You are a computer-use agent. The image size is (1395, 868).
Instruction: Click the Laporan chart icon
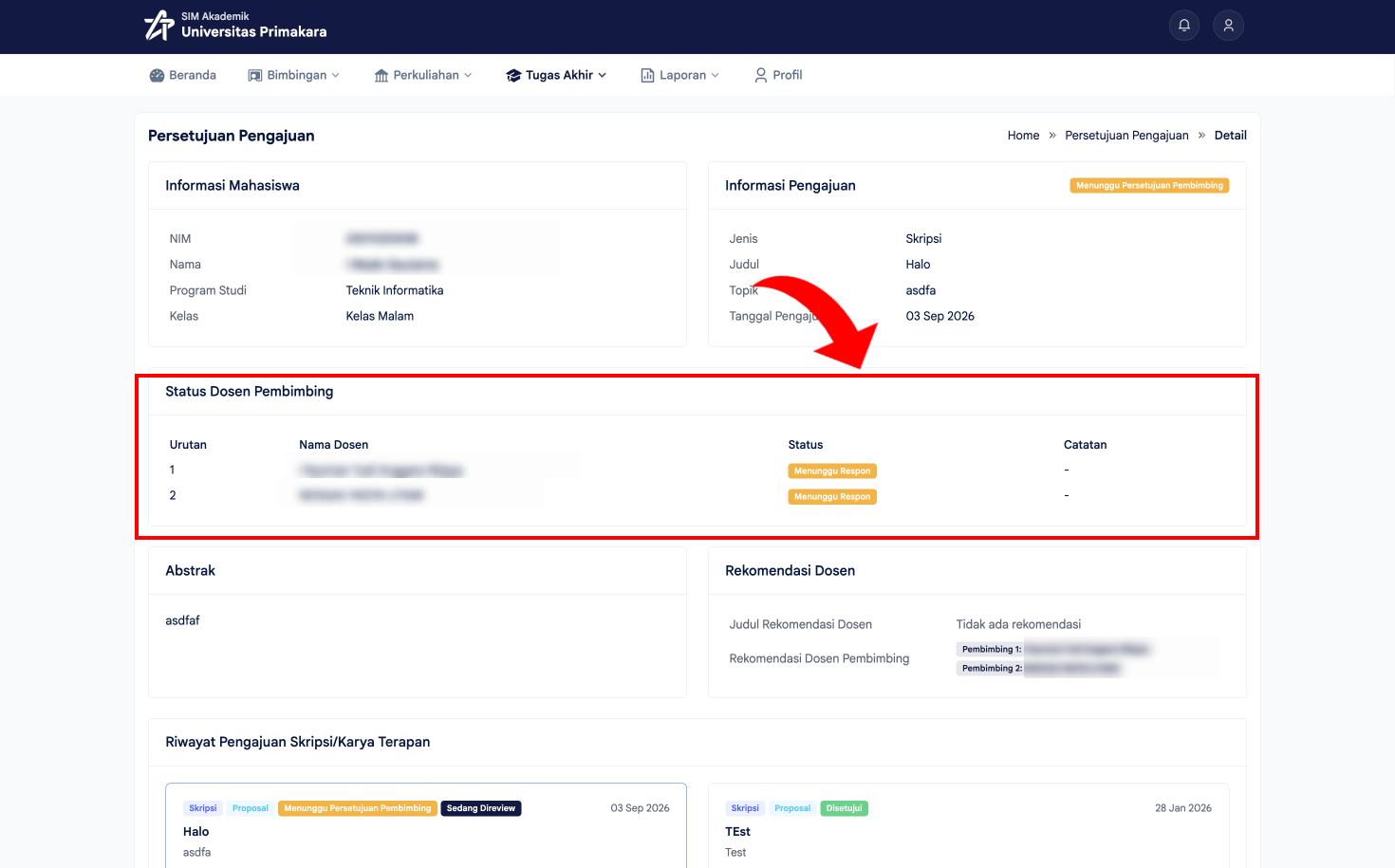[647, 75]
